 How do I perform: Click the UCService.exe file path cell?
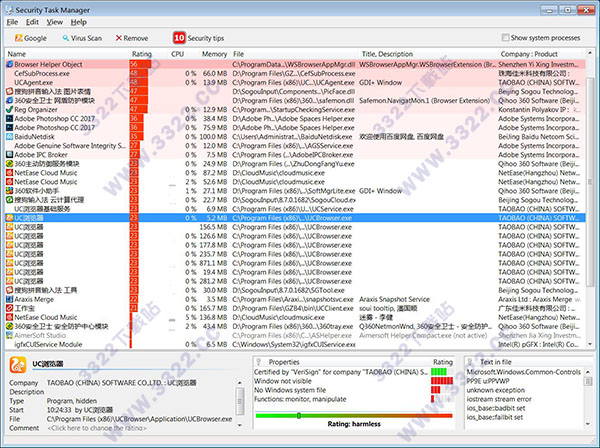(293, 209)
